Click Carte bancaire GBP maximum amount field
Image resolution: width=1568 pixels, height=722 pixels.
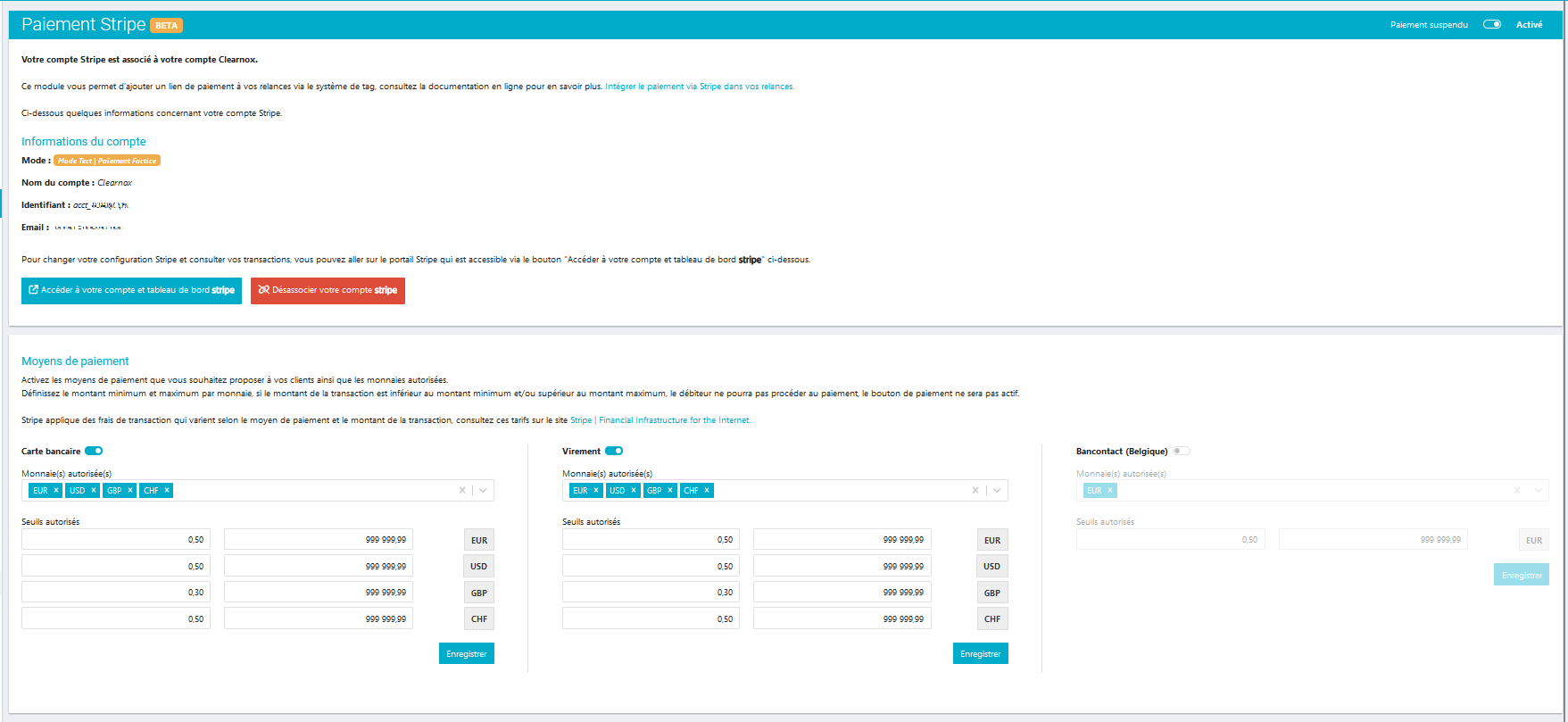pos(319,593)
